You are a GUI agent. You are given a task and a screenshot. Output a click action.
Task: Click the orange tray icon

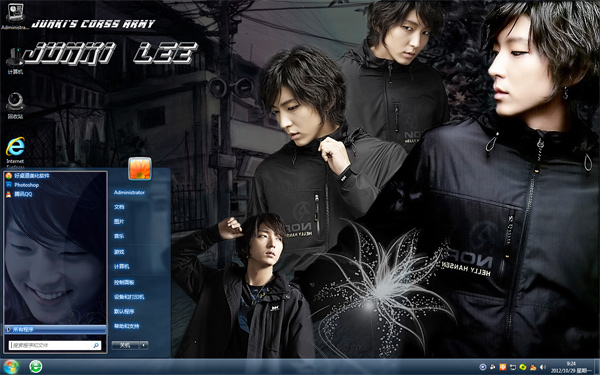coord(502,367)
